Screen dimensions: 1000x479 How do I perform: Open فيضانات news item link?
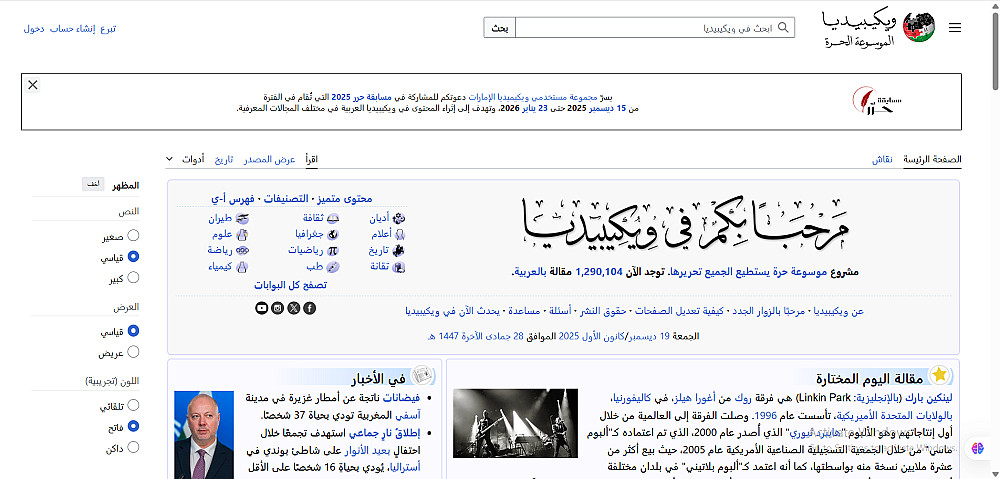tap(403, 397)
